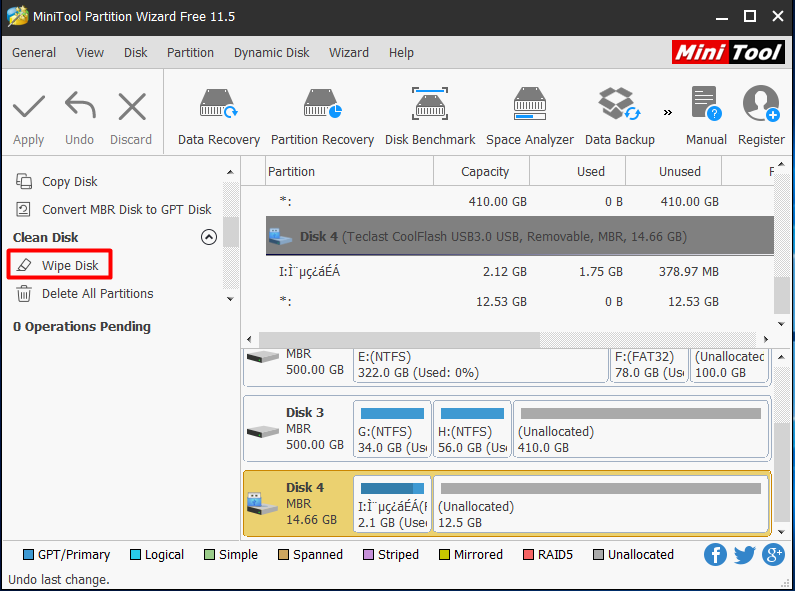Click Mirrored legend color swatch
795x591 pixels.
point(444,555)
